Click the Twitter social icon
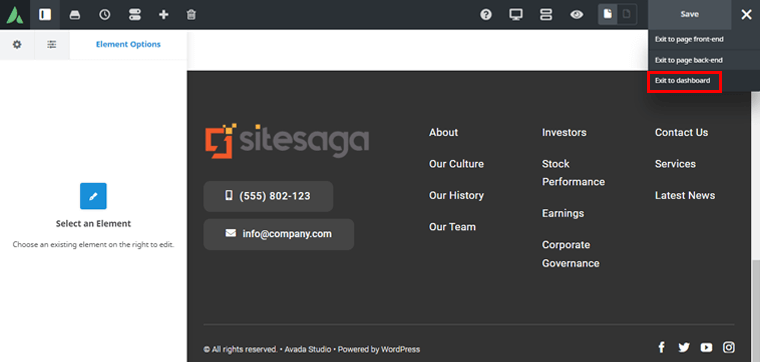 pos(684,347)
